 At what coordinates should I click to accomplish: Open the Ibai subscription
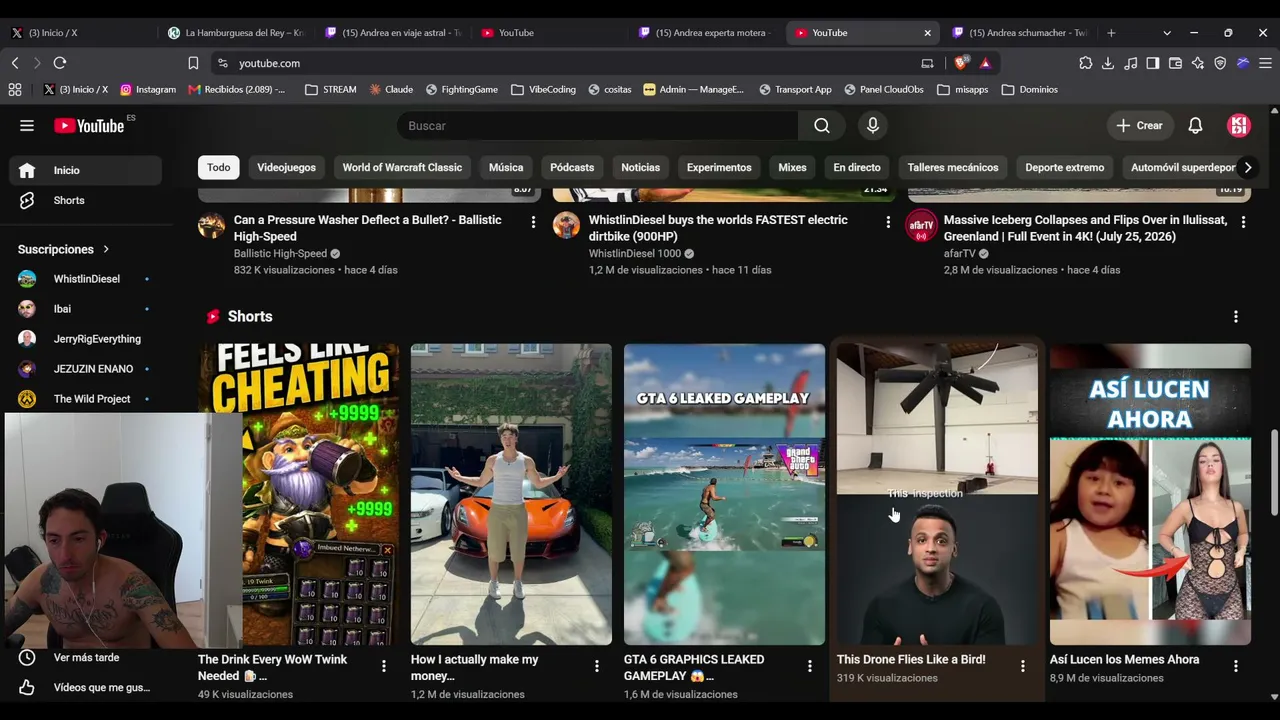click(x=85, y=309)
